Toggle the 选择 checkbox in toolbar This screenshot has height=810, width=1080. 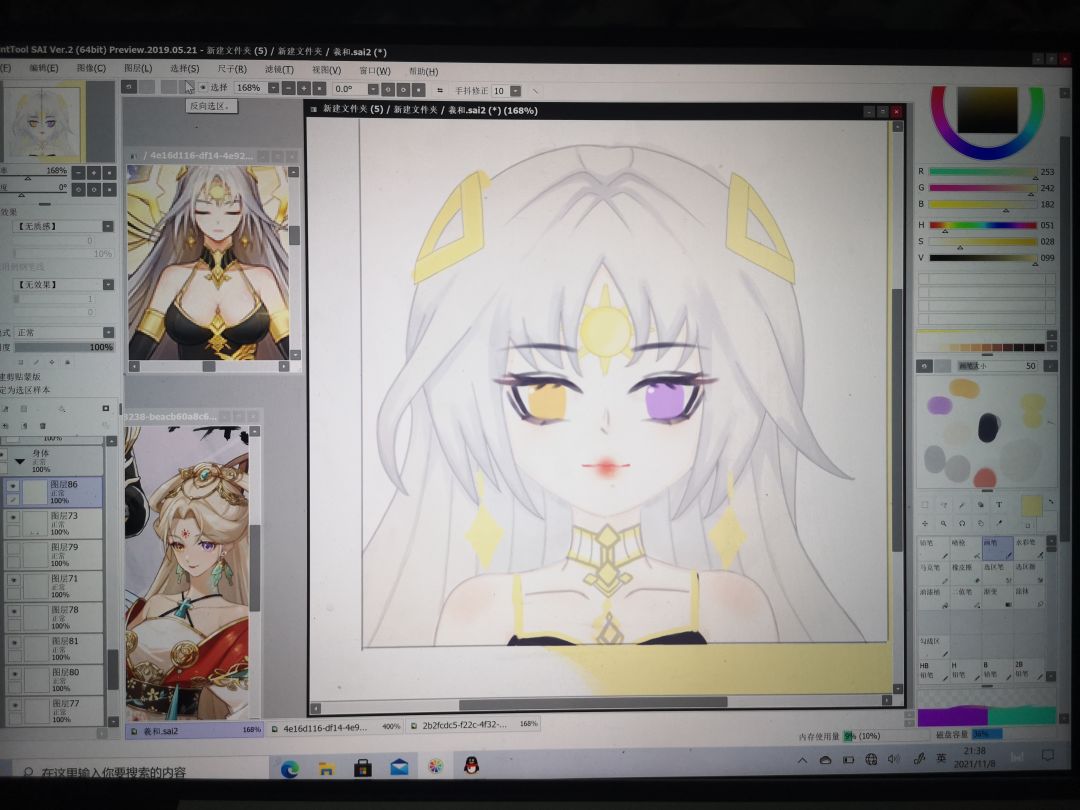pyautogui.click(x=203, y=88)
